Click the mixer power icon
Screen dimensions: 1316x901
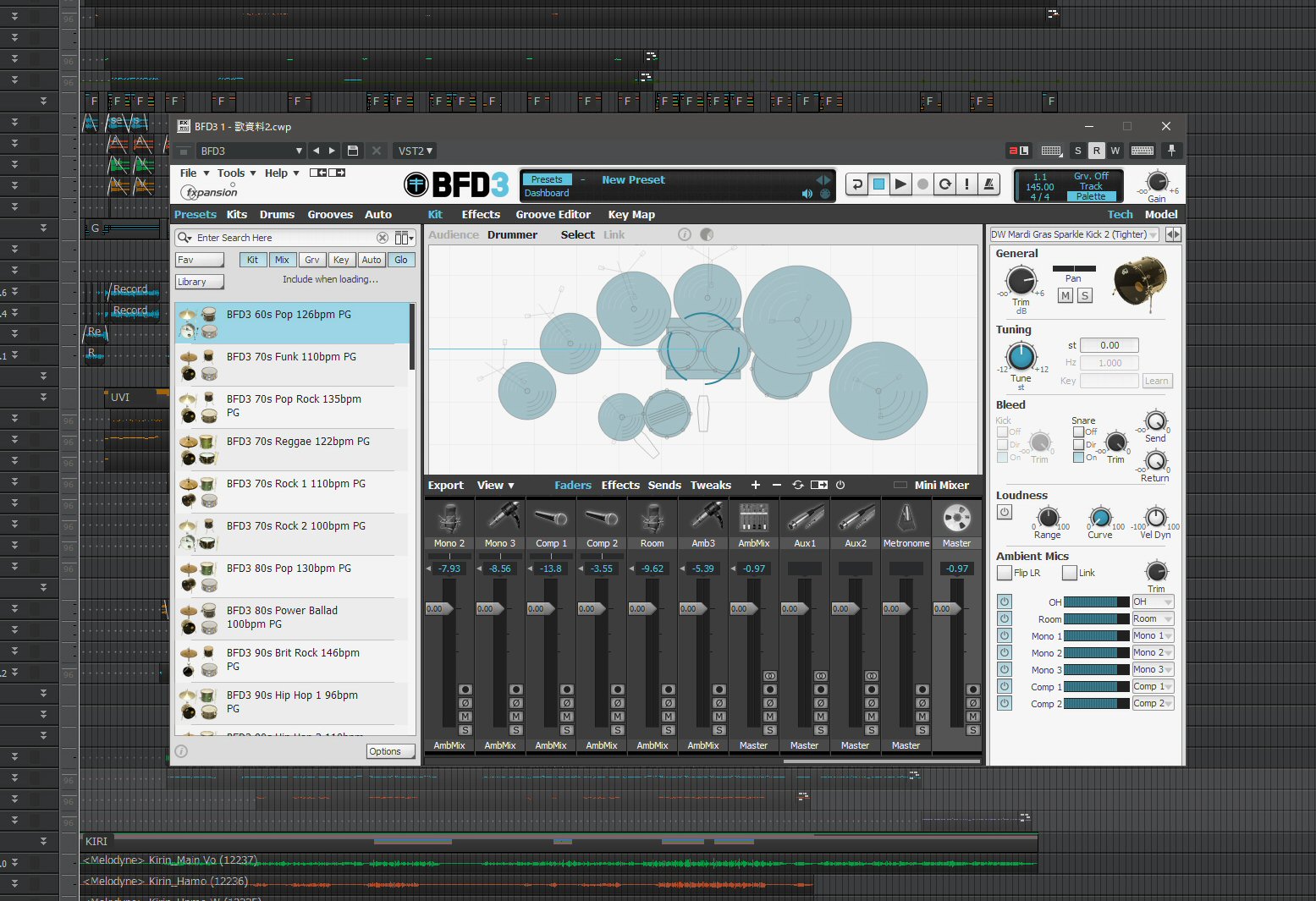pyautogui.click(x=840, y=485)
